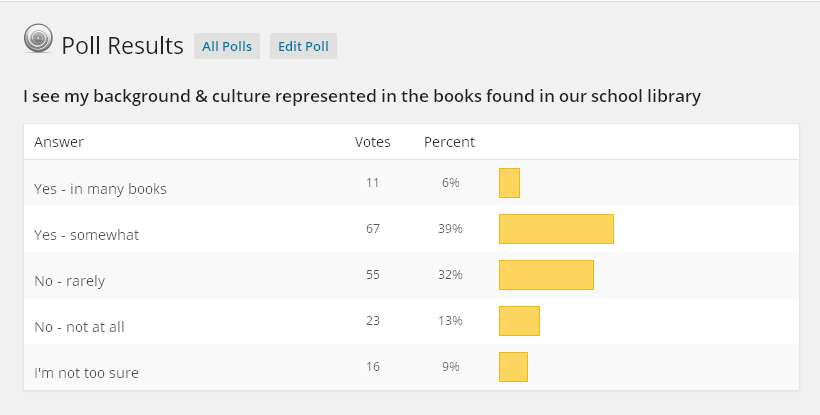This screenshot has height=415, width=820.
Task: Click the Poll Results icon beside the title
Action: click(x=38, y=40)
